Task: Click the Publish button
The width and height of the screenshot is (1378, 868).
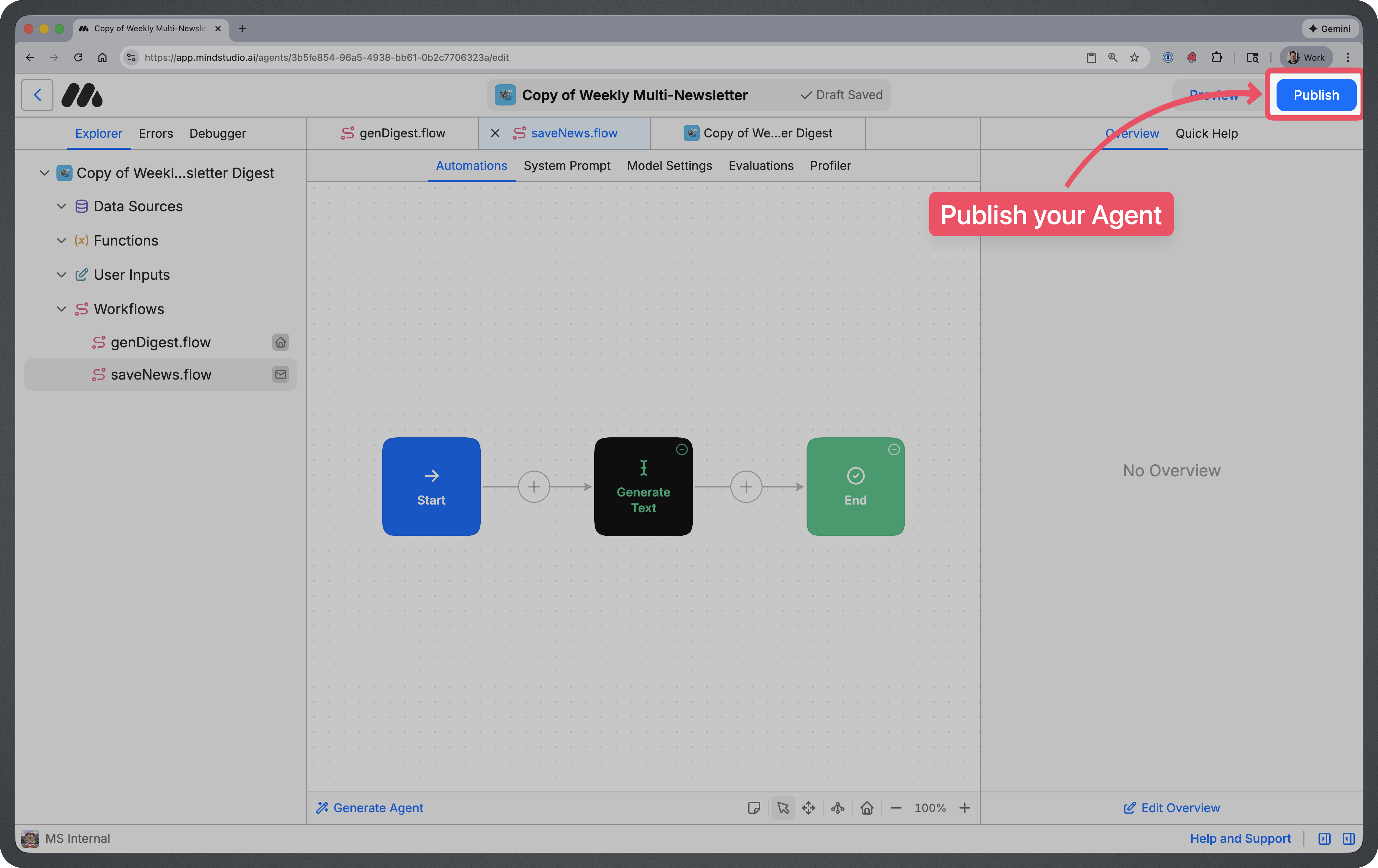Action: click(1315, 95)
